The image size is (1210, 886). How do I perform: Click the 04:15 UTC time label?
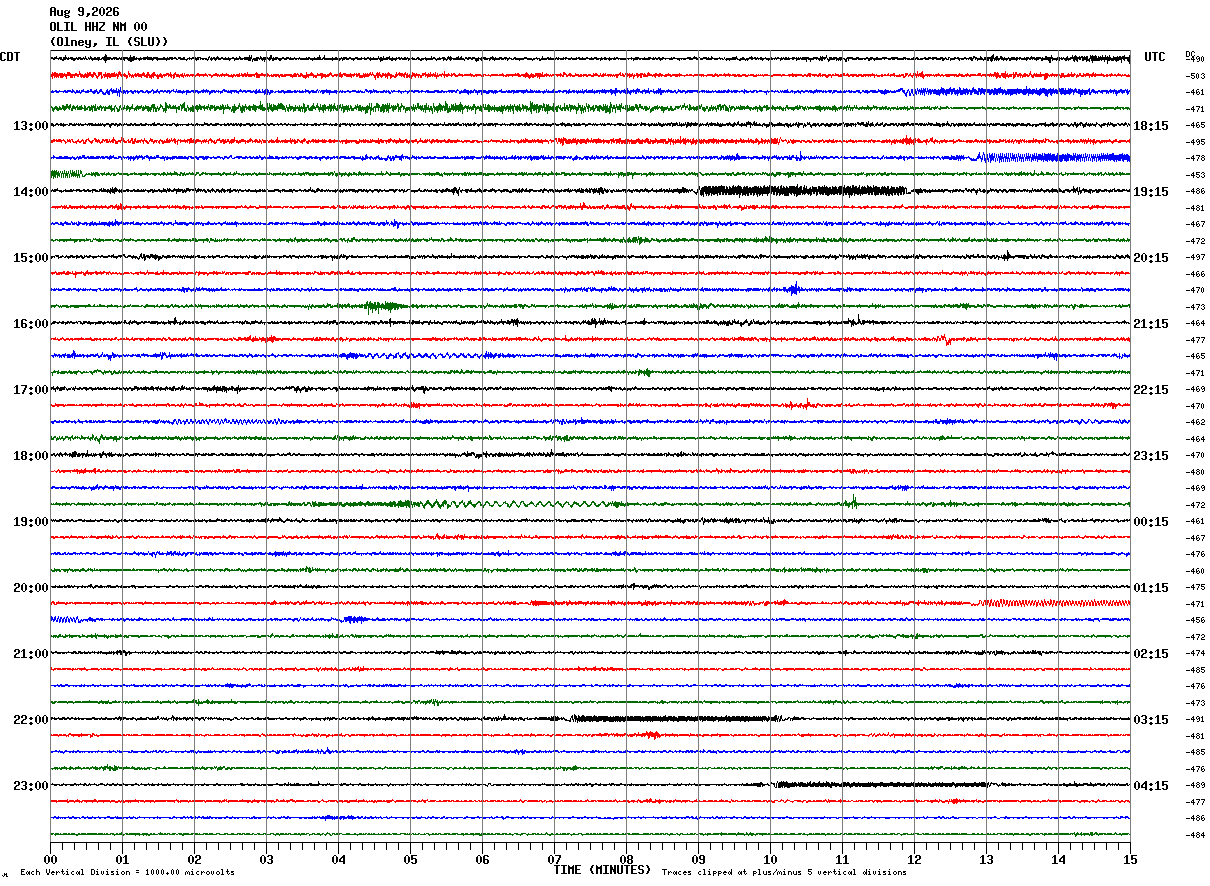click(x=1151, y=786)
